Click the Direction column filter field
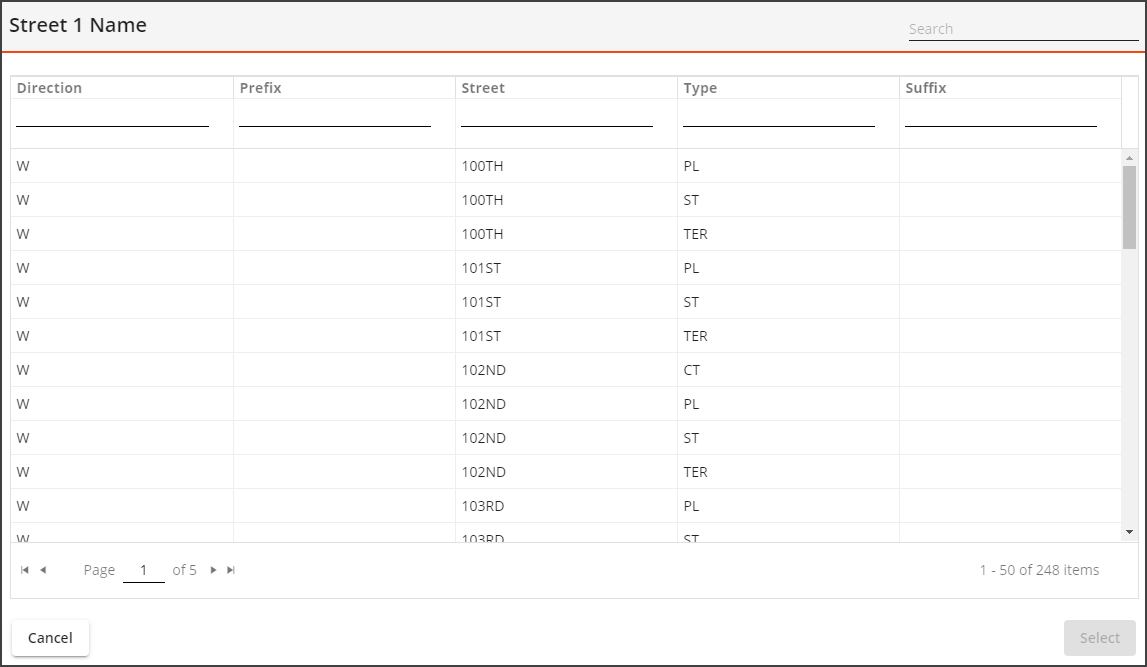The image size is (1147, 667). 112,116
